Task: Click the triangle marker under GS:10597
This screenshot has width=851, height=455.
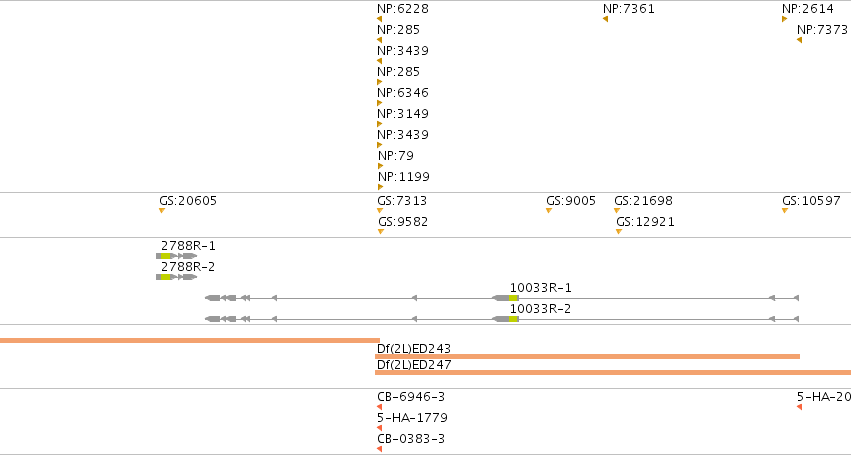Action: (785, 211)
